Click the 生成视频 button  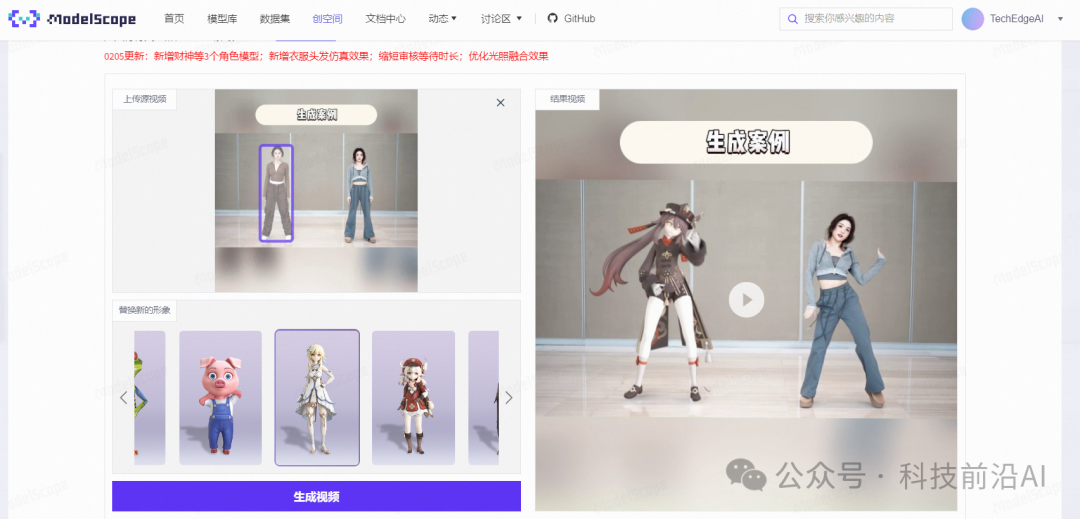[x=316, y=496]
